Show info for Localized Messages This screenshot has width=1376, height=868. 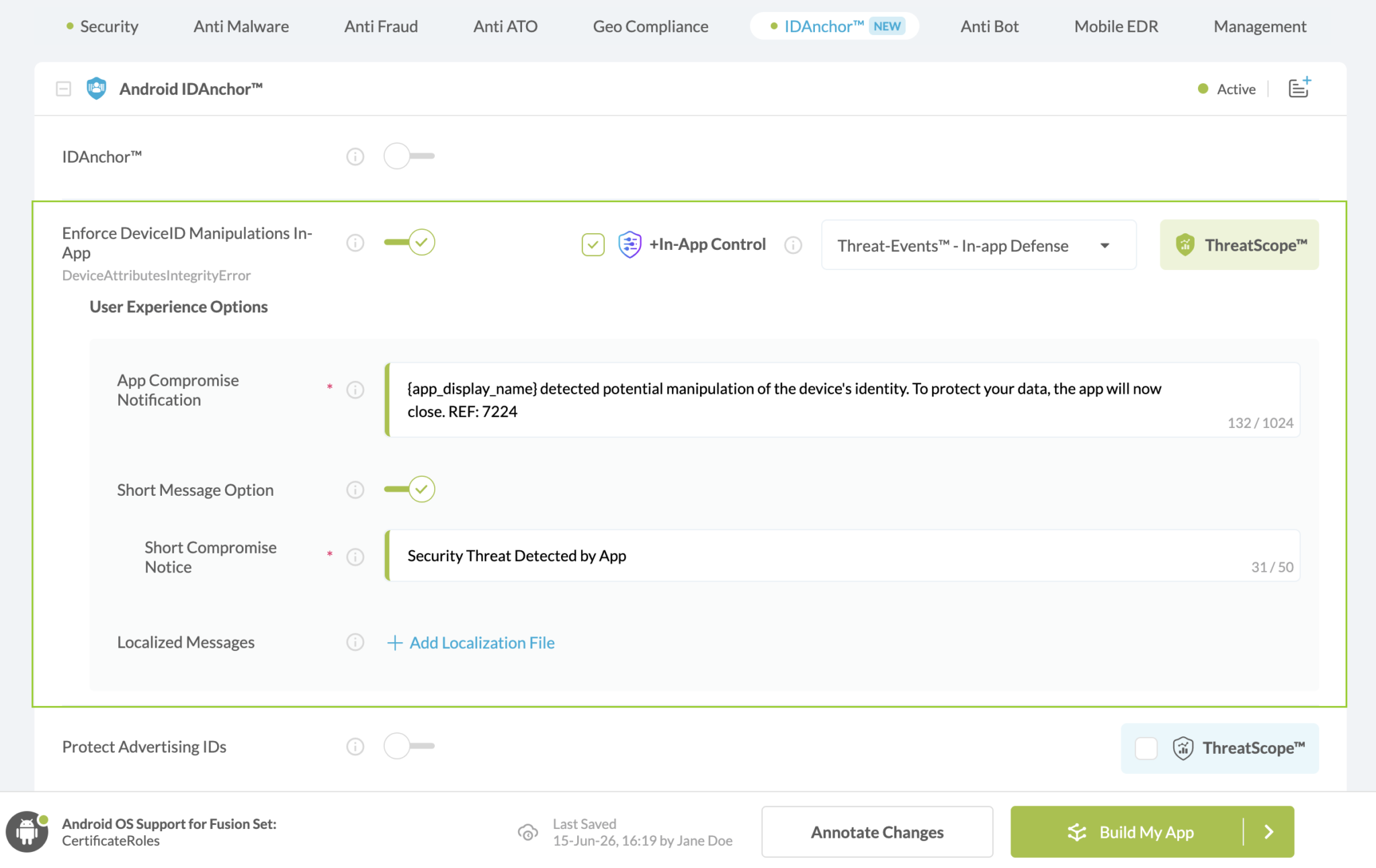tap(355, 642)
